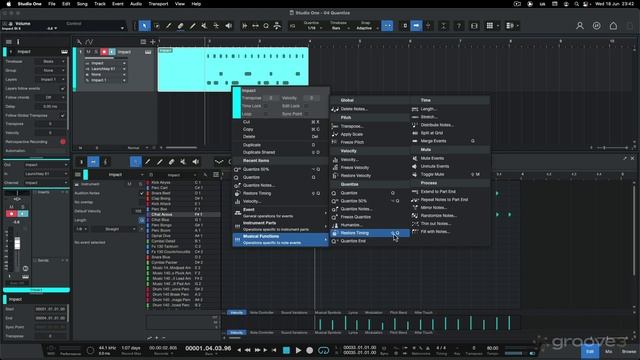The width and height of the screenshot is (640, 360).
Task: Click the Browse button at bottom right
Action: [629, 351]
